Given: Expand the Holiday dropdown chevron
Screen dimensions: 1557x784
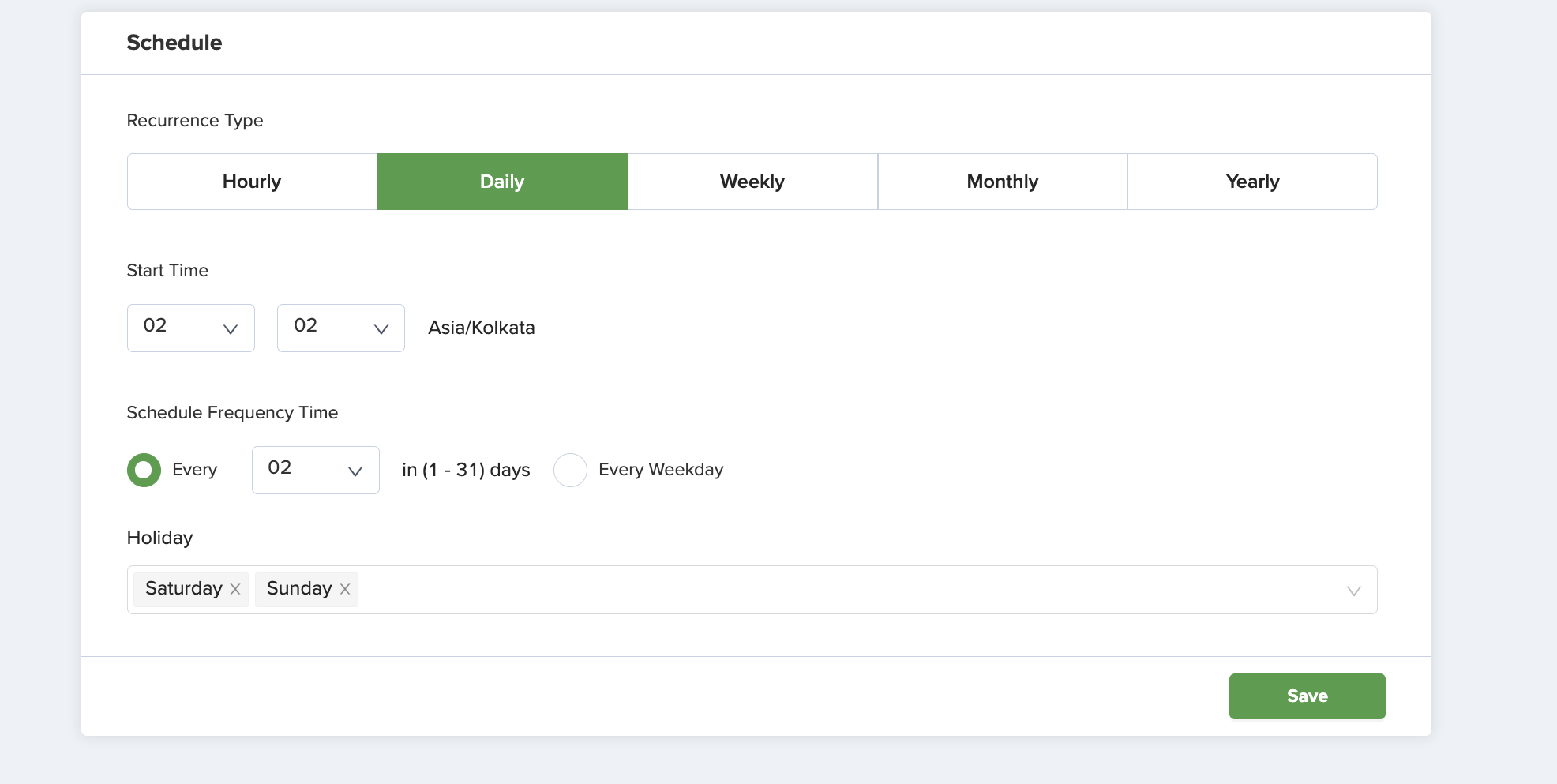Looking at the screenshot, I should click(x=1353, y=591).
